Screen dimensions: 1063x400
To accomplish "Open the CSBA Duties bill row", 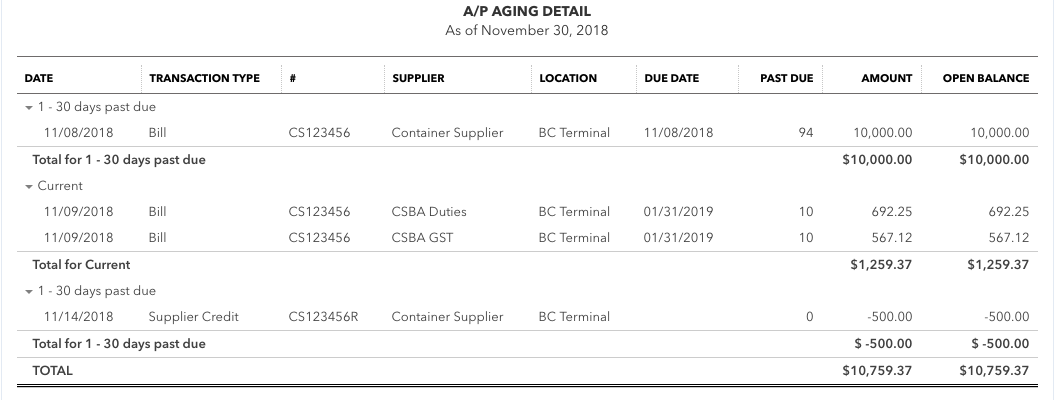I will tap(527, 212).
